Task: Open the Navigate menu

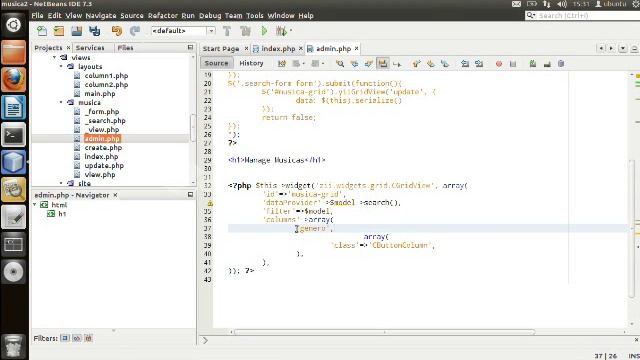Action: pos(101,16)
